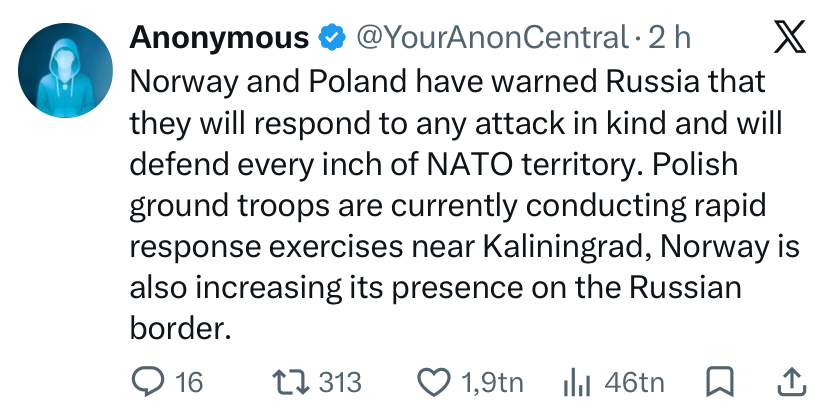Like the tweet with the heart icon

[x=434, y=382]
